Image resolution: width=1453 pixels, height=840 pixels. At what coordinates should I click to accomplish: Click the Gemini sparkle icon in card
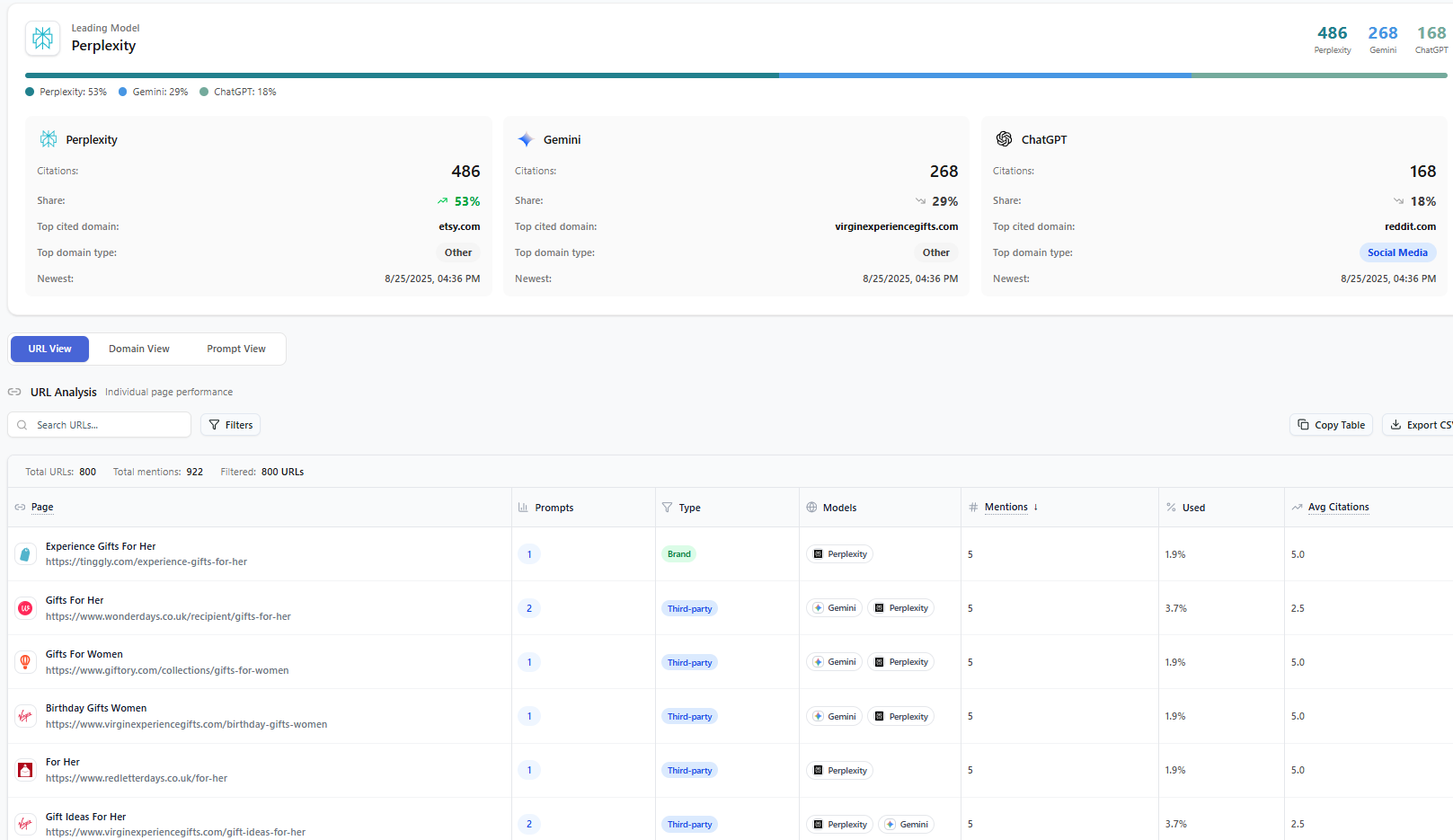click(x=526, y=139)
